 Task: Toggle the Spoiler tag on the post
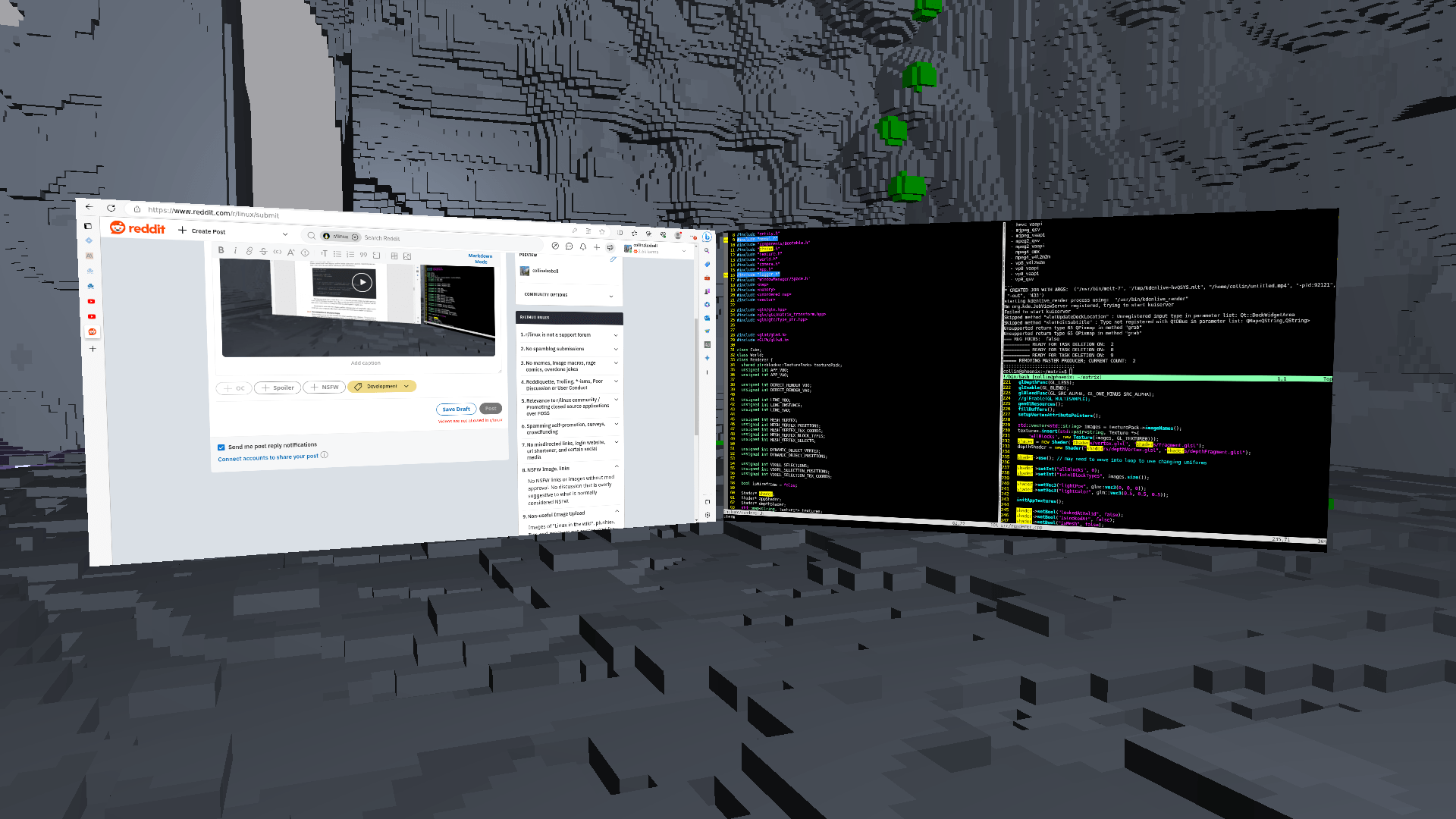tap(278, 388)
